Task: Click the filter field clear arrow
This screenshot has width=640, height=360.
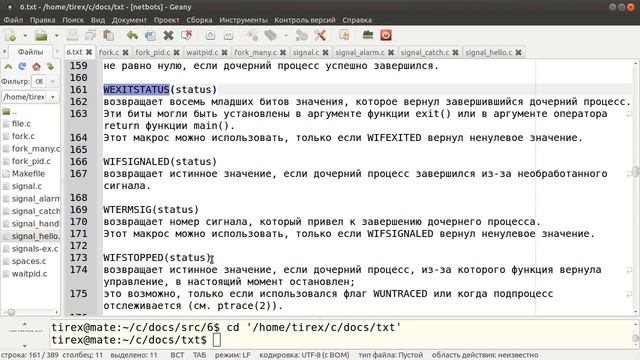Action: click(52, 82)
